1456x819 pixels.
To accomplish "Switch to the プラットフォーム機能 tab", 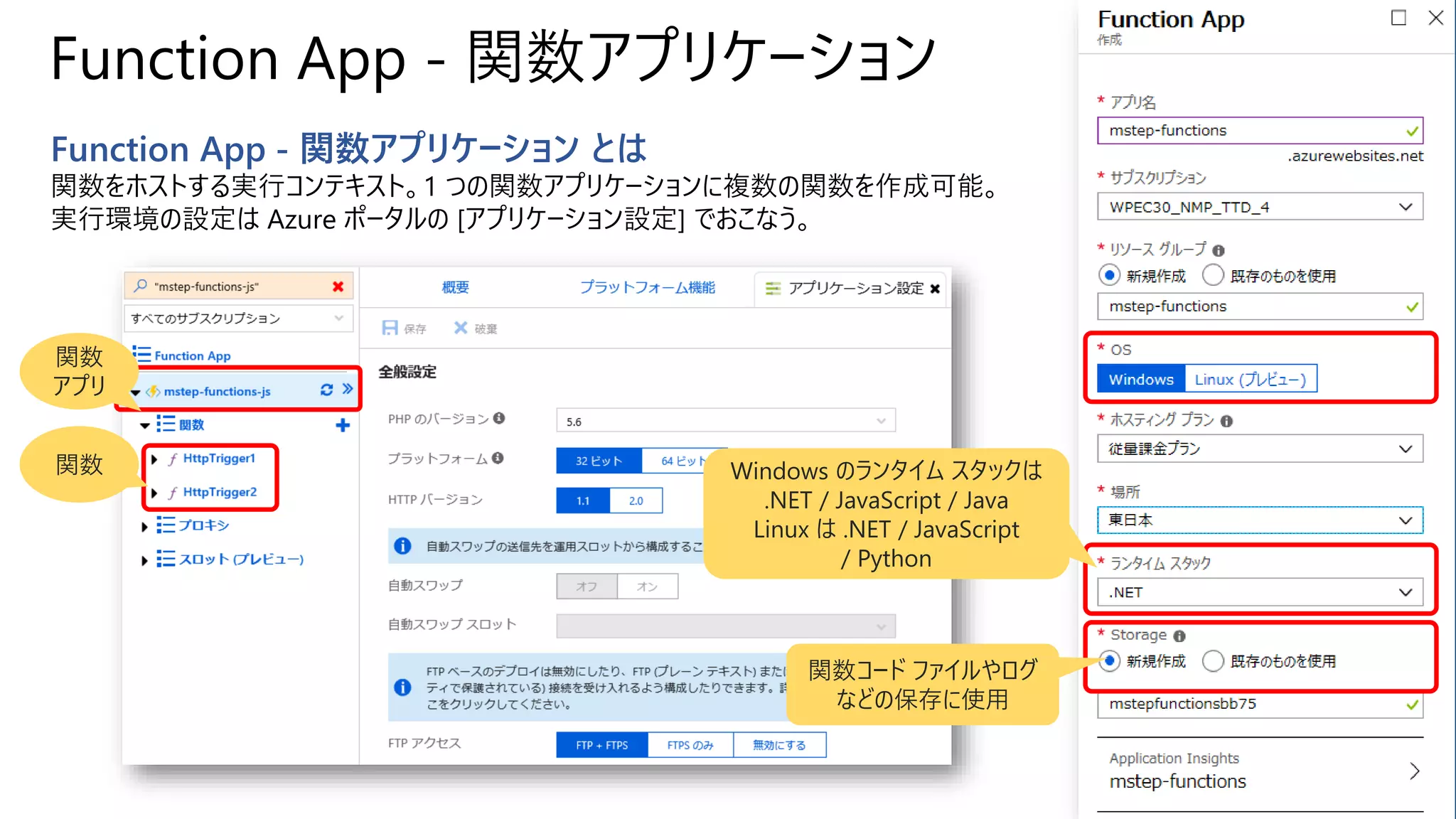I will (648, 287).
